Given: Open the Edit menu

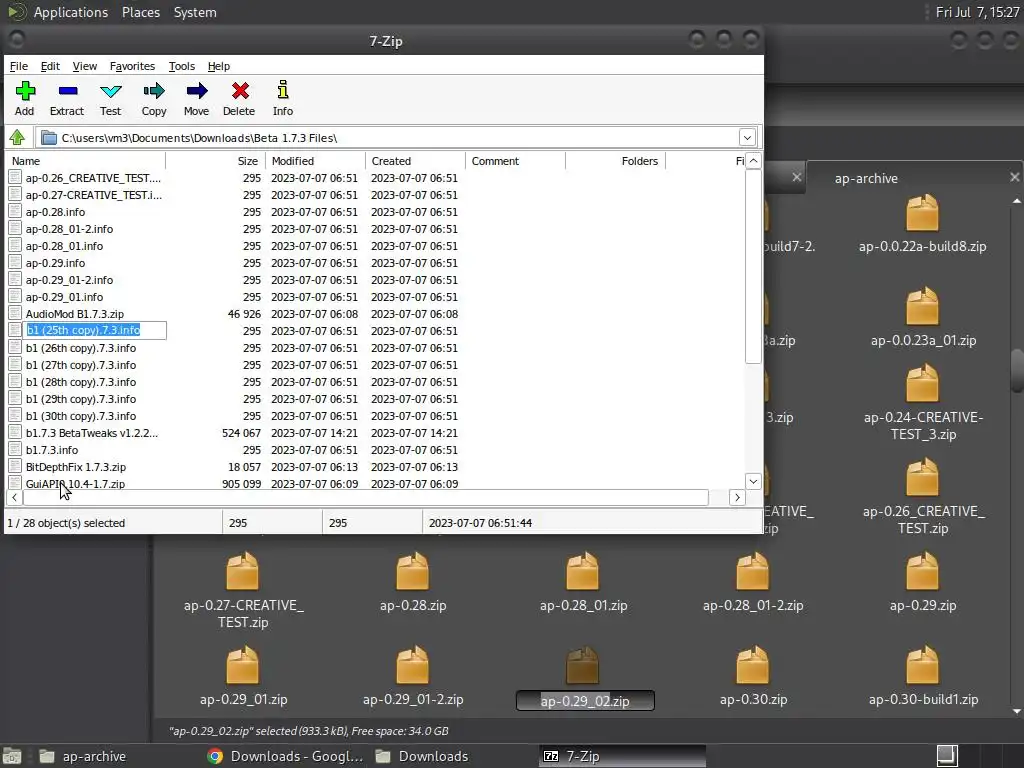Looking at the screenshot, I should point(50,66).
